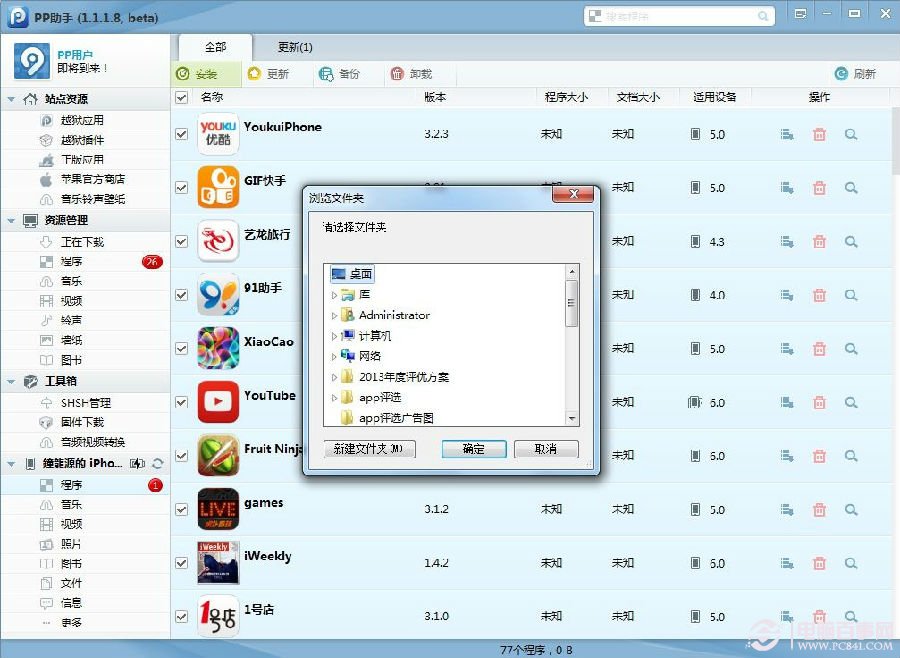Expand the Administrator folder in dialog
Screen dimensions: 900x658
pos(334,315)
